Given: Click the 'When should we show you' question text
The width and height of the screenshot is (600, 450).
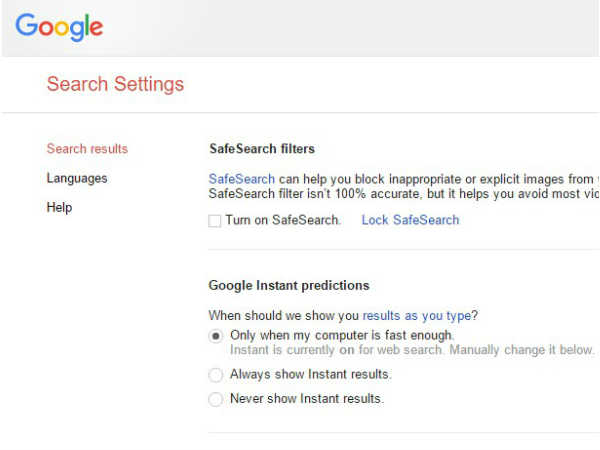Looking at the screenshot, I should coord(284,315).
